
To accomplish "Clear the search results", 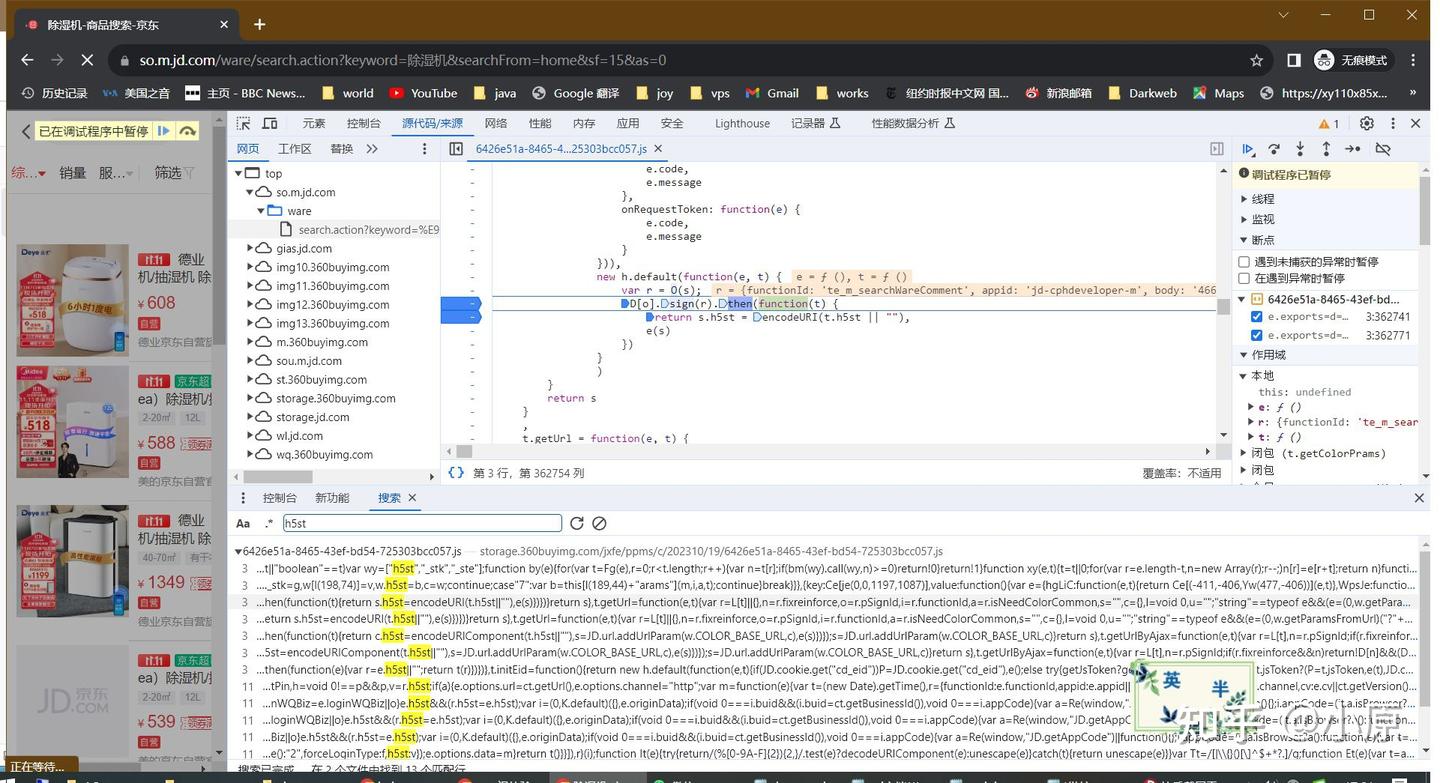I will coord(600,523).
